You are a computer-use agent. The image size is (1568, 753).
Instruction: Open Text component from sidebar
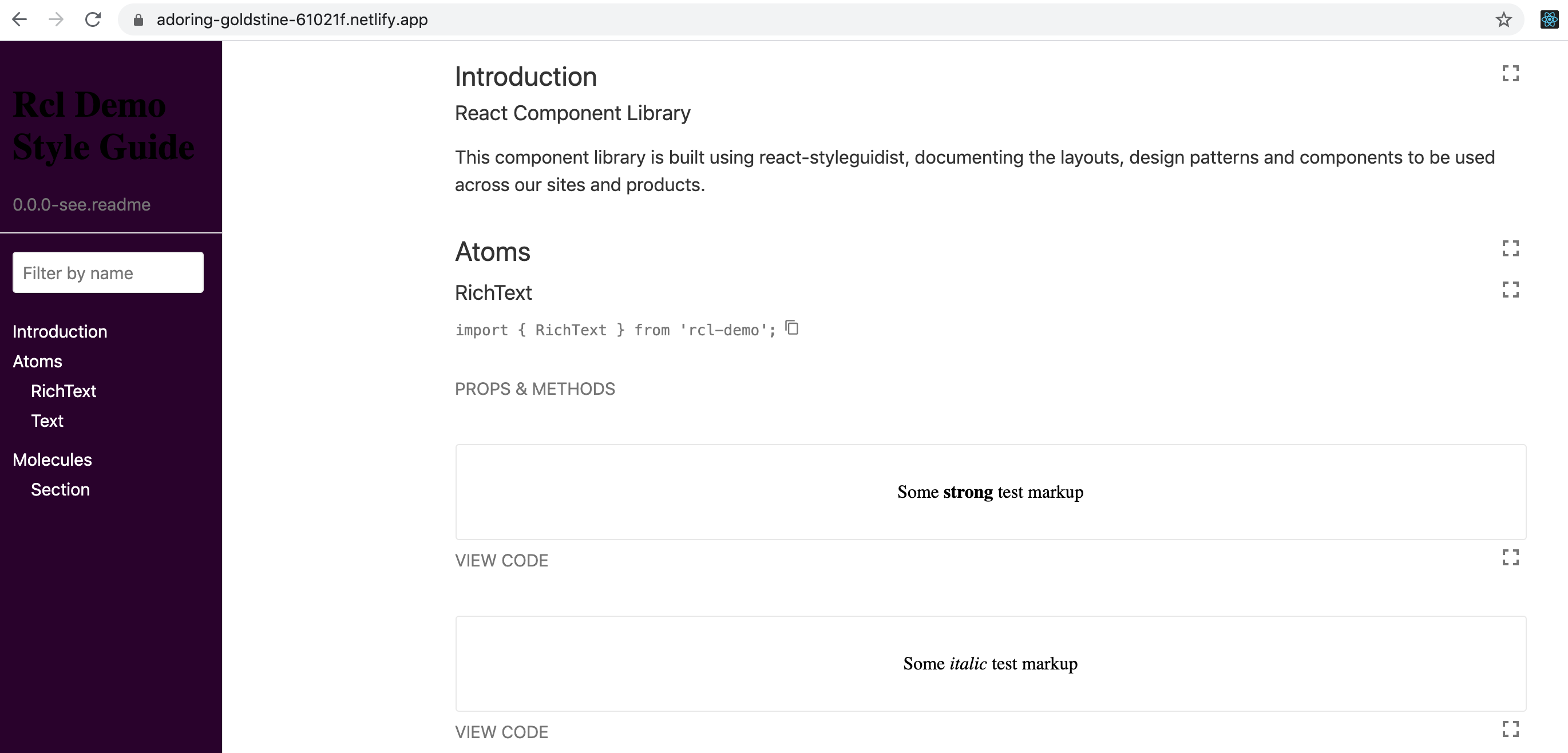coord(47,421)
